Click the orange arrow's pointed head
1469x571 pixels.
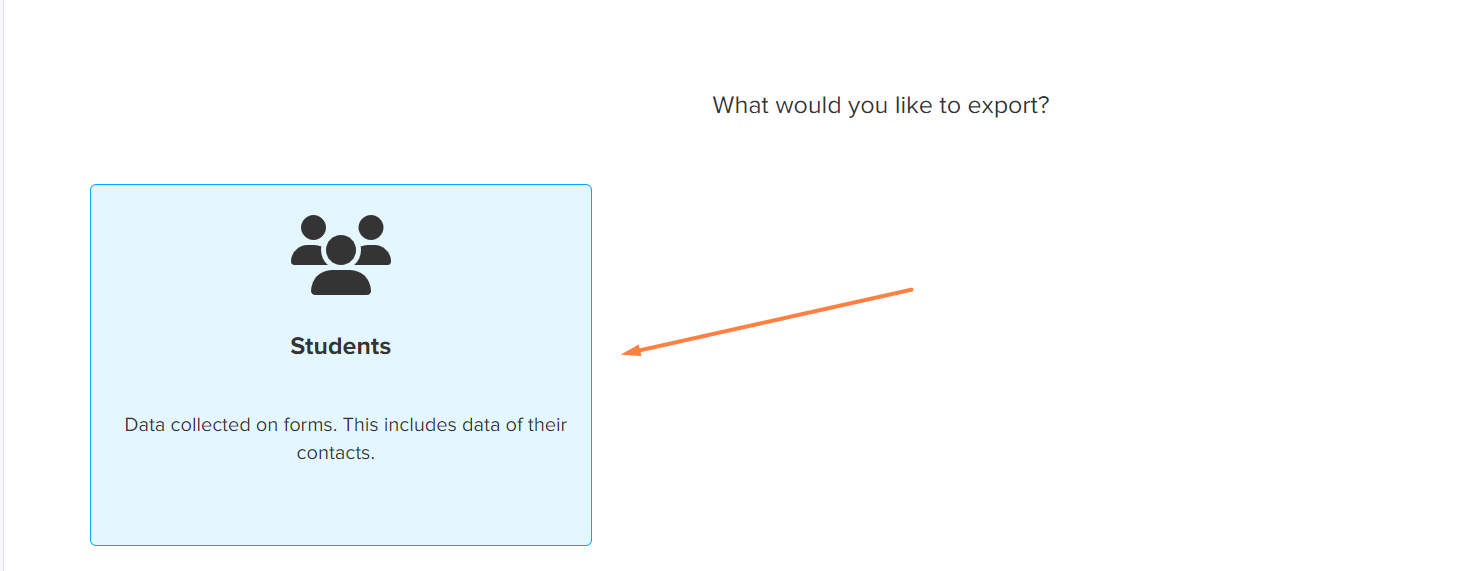tap(630, 350)
